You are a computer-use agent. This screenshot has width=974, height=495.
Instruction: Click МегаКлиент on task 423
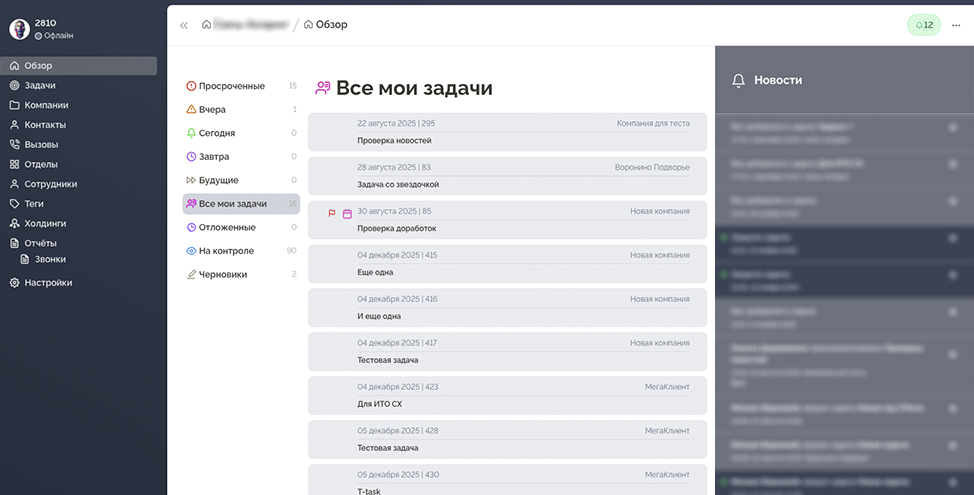667,387
